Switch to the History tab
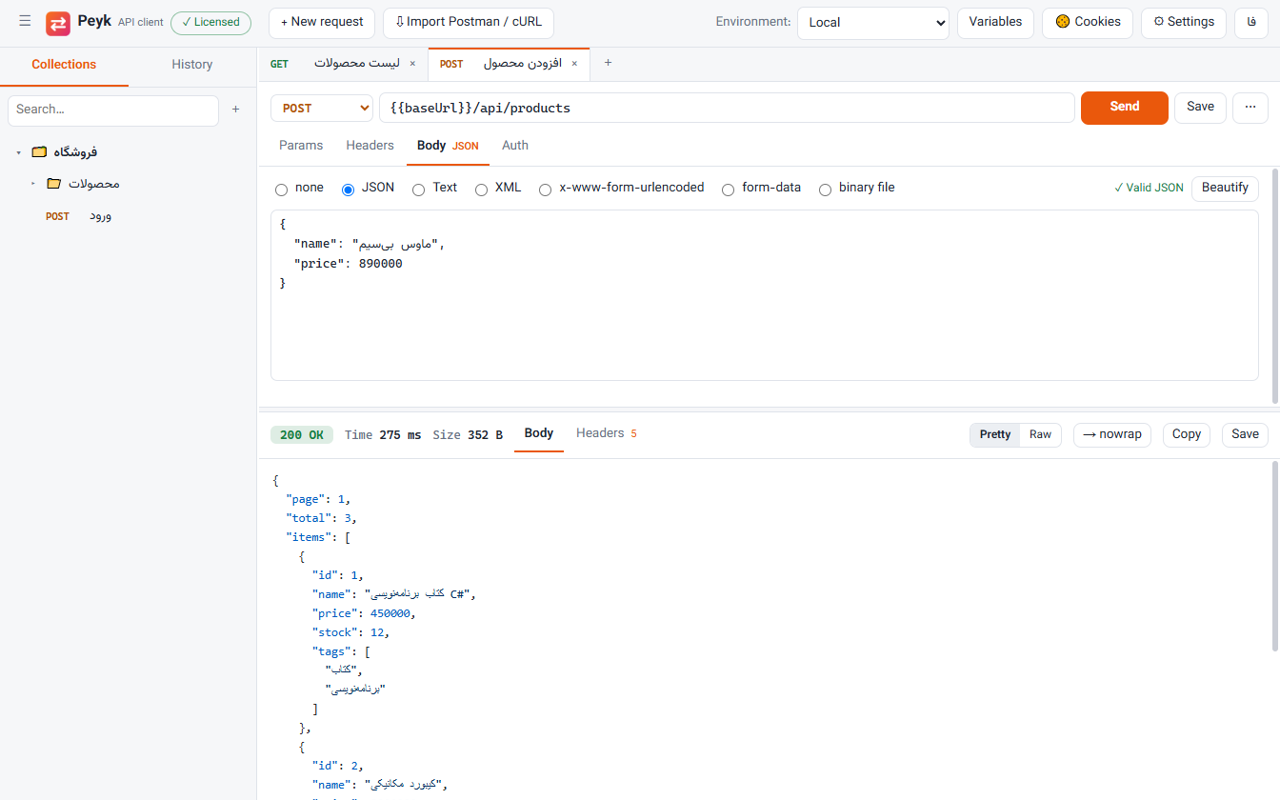The image size is (1280, 800). pos(192,65)
